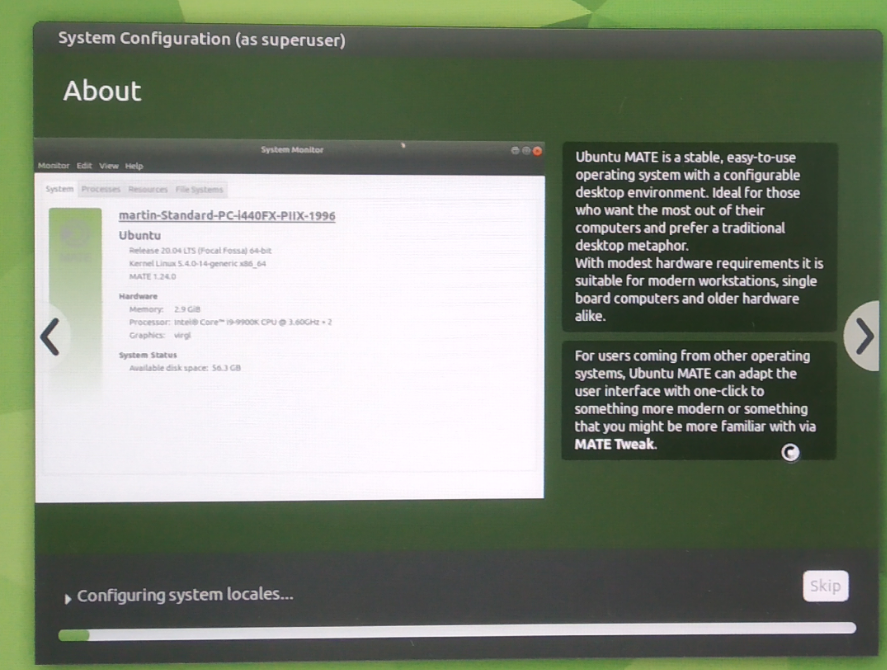Click the MATE 1.24.0 version text
This screenshot has height=670, width=887.
coord(152,277)
